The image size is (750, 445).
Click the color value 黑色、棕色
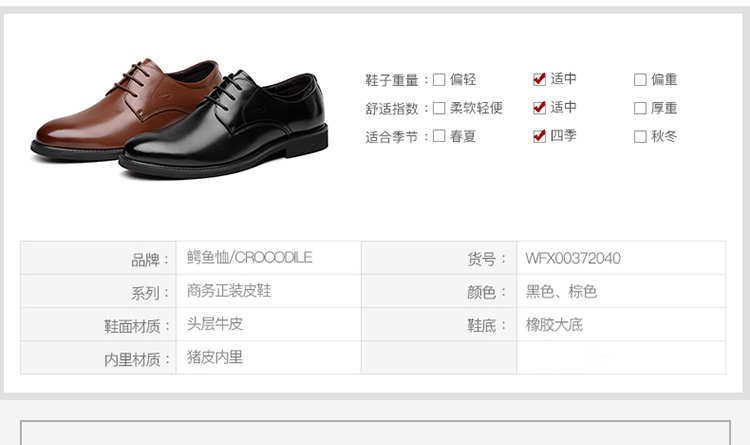[561, 291]
